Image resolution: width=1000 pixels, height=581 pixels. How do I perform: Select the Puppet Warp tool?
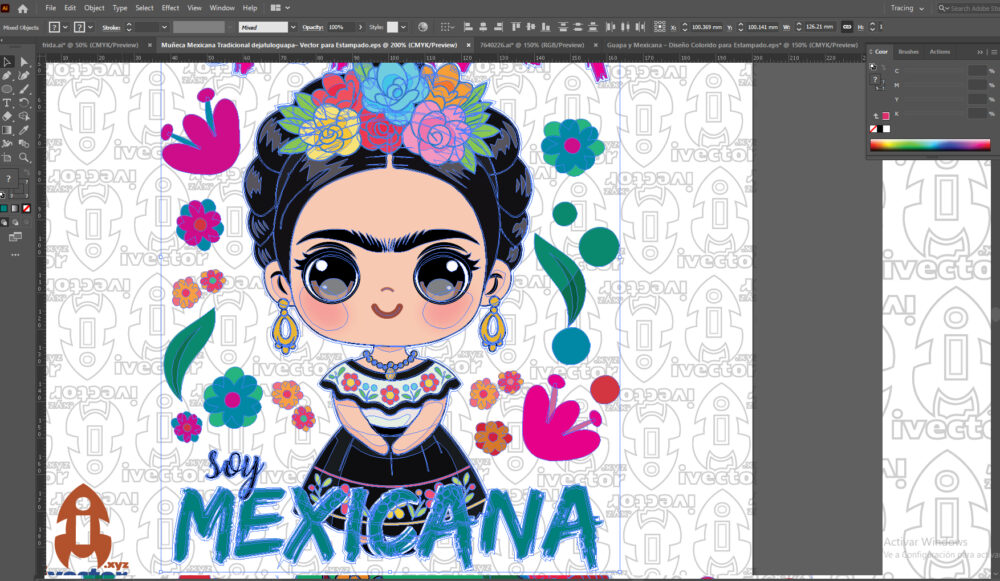7,143
